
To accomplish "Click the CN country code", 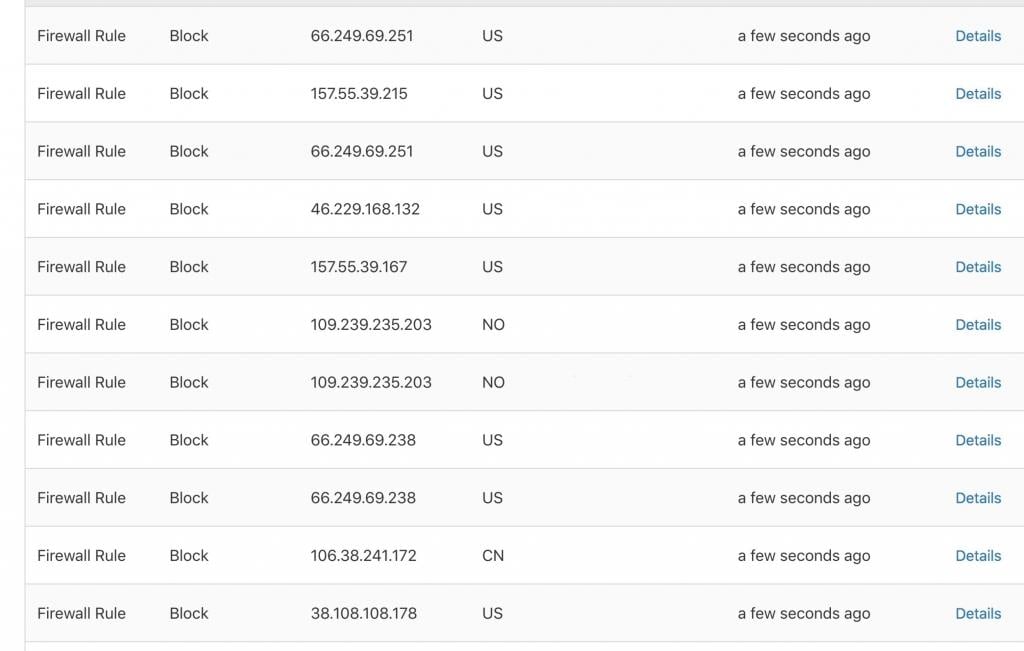I will [492, 556].
